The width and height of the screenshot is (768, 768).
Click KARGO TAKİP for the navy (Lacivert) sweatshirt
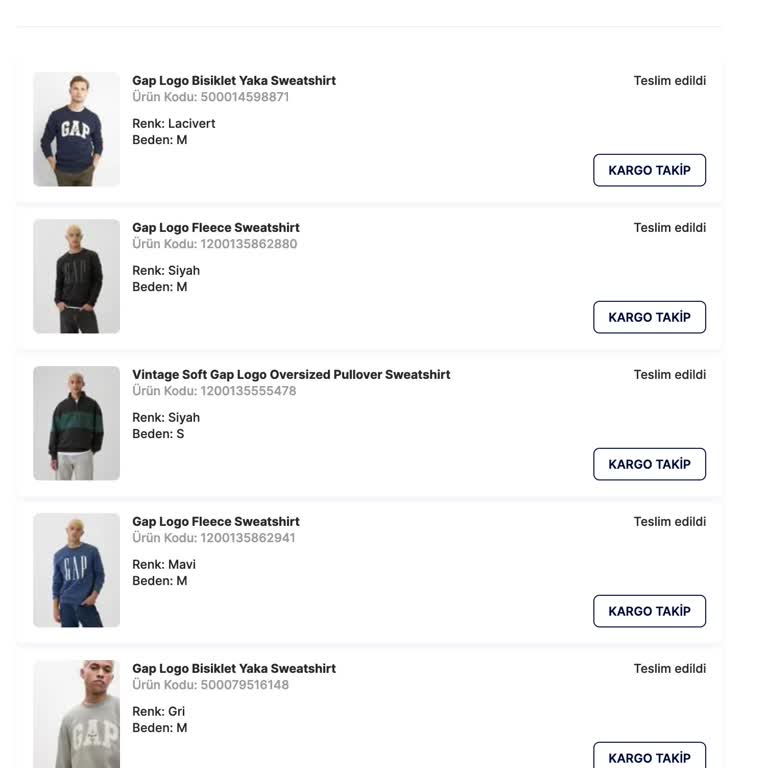tap(649, 170)
